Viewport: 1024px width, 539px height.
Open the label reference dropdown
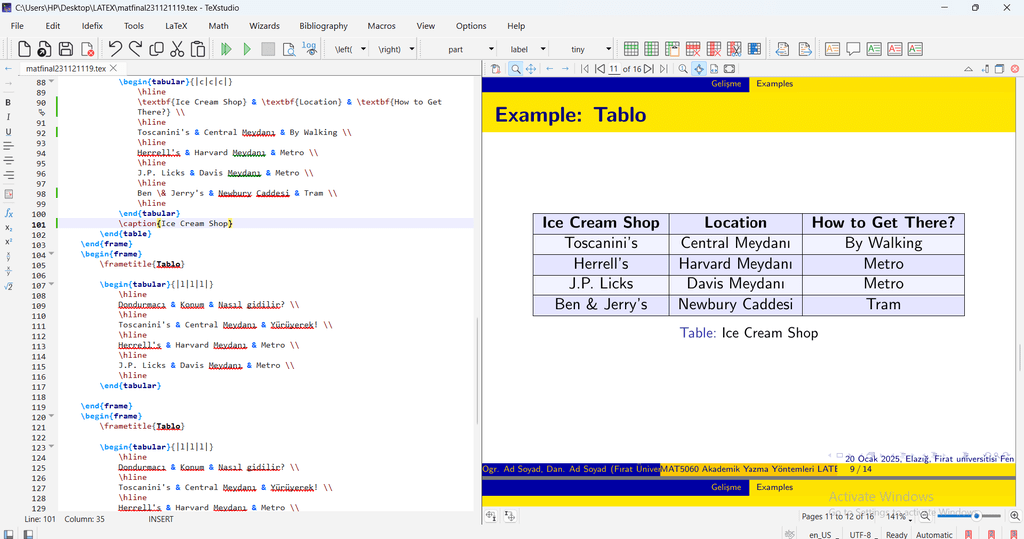pyautogui.click(x=543, y=49)
